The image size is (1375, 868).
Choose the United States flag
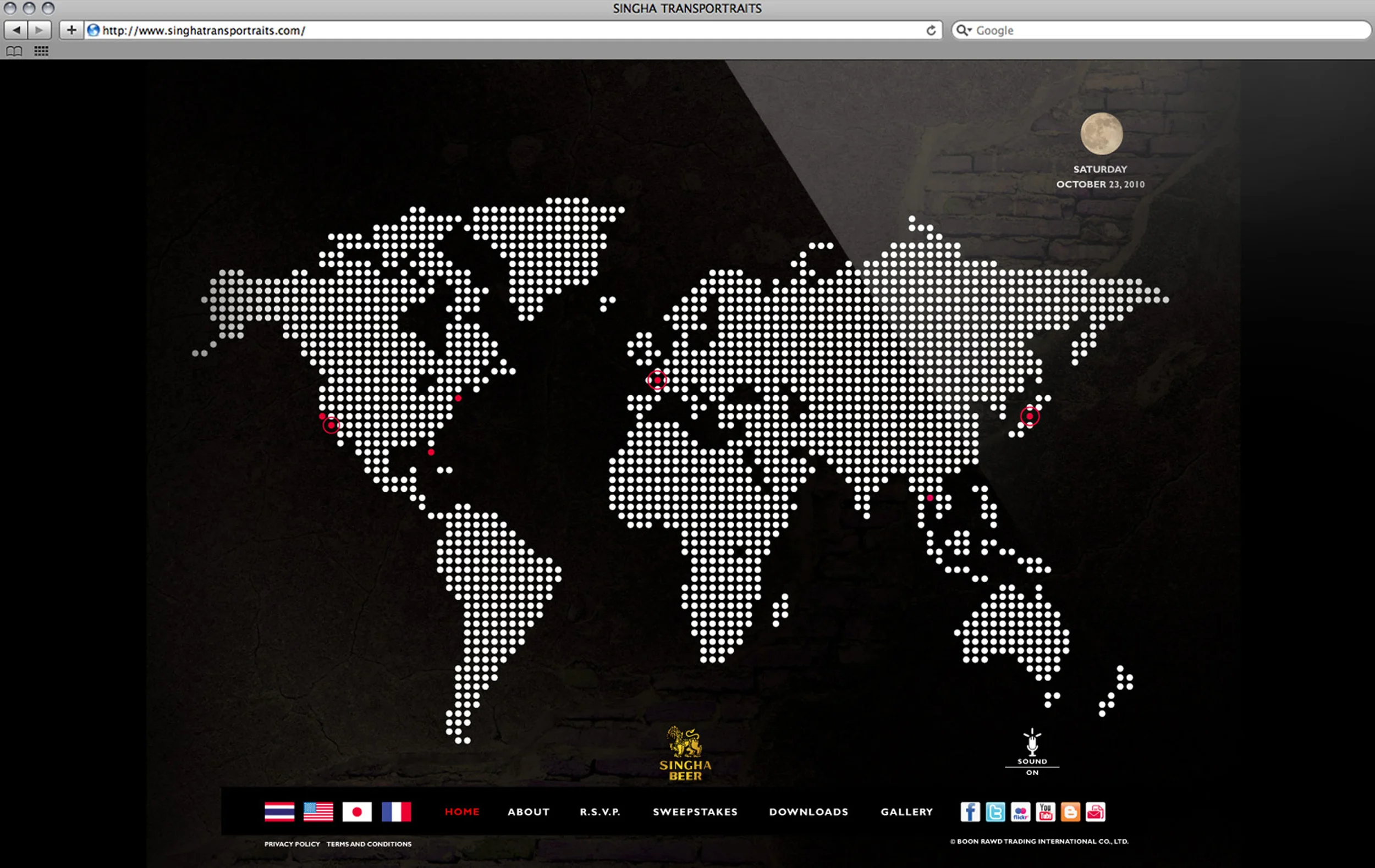[x=318, y=811]
